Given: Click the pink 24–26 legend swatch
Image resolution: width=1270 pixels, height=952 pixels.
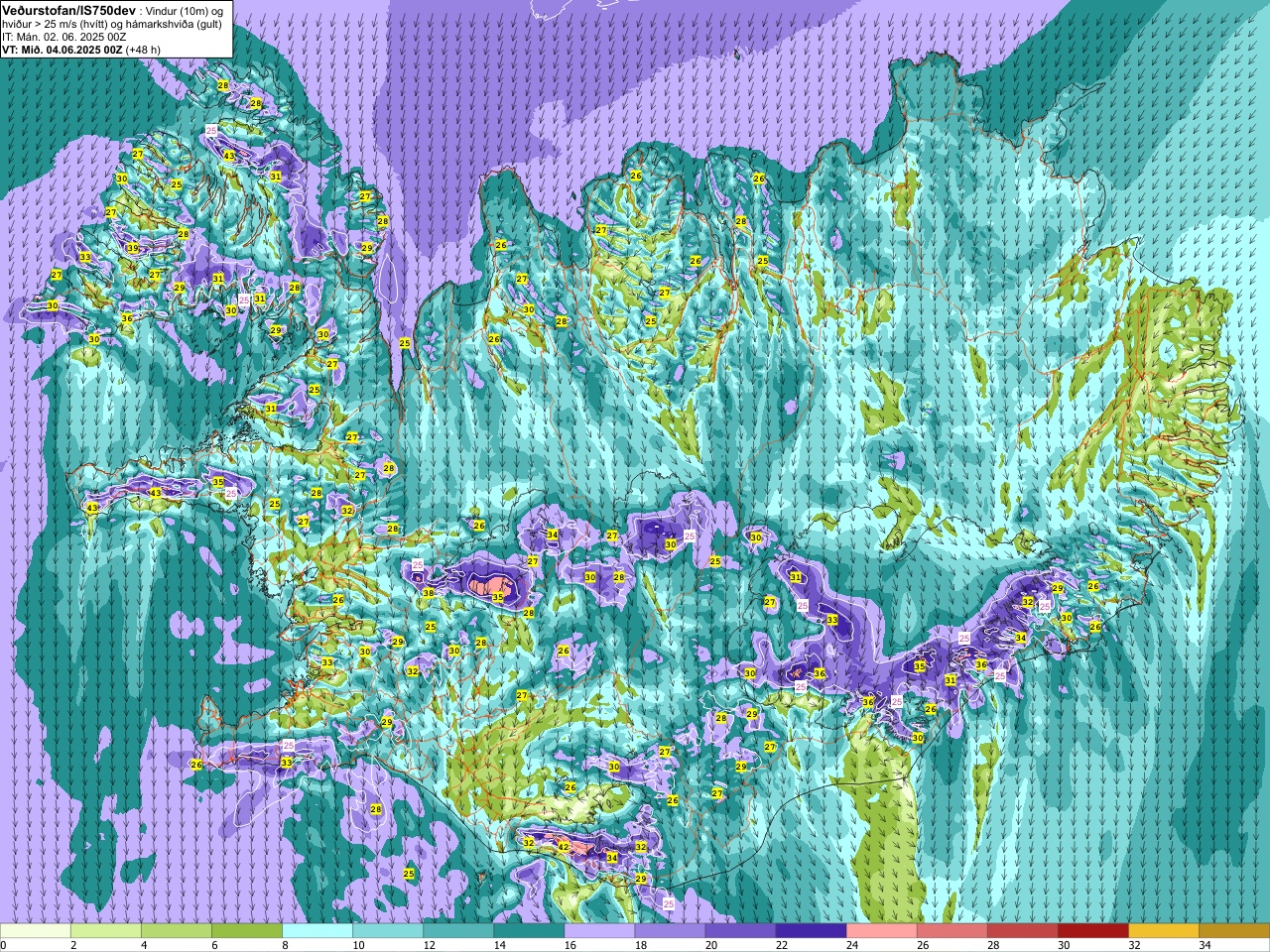Looking at the screenshot, I should click(x=881, y=931).
